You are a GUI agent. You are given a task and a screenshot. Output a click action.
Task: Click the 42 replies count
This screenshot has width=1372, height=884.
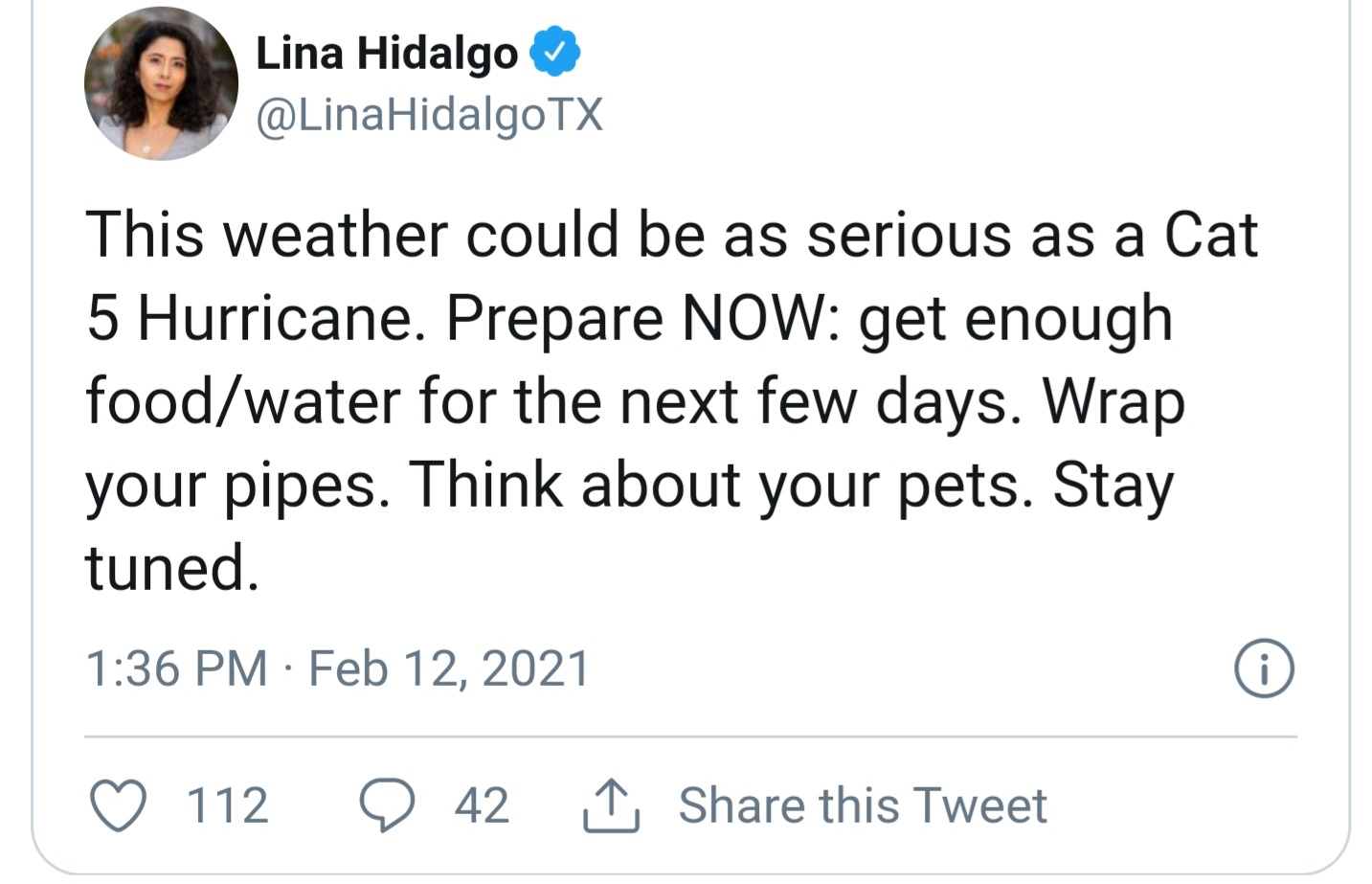tap(482, 805)
